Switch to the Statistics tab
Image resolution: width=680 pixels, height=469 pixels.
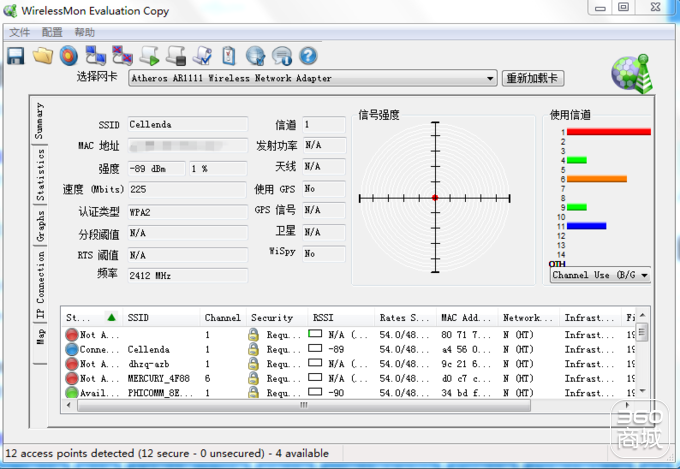[x=40, y=174]
